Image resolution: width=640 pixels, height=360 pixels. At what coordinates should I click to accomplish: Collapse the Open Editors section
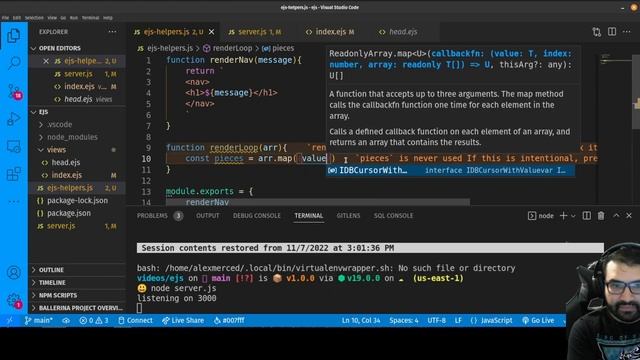tap(78, 49)
